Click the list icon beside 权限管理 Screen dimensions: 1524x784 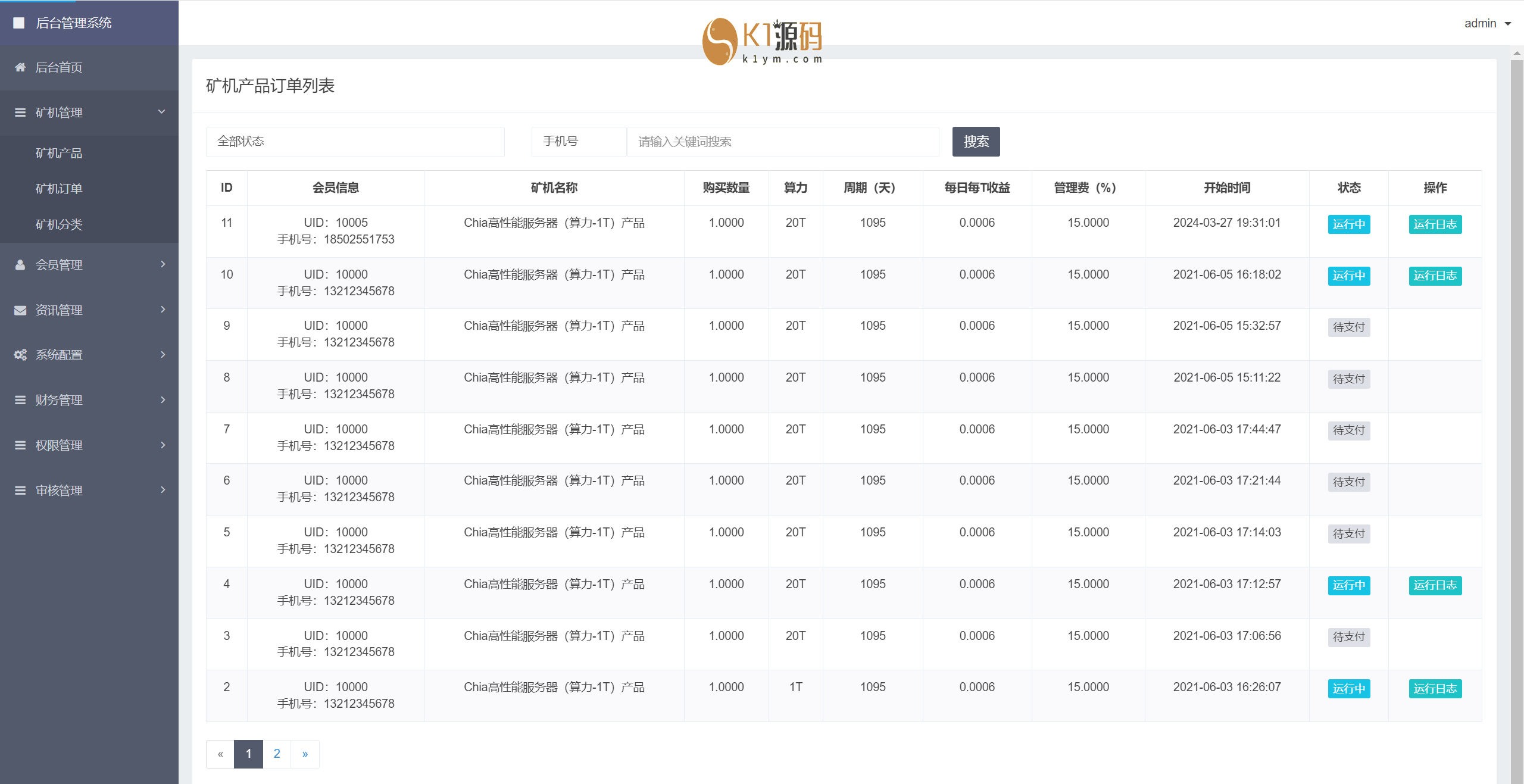tap(20, 445)
